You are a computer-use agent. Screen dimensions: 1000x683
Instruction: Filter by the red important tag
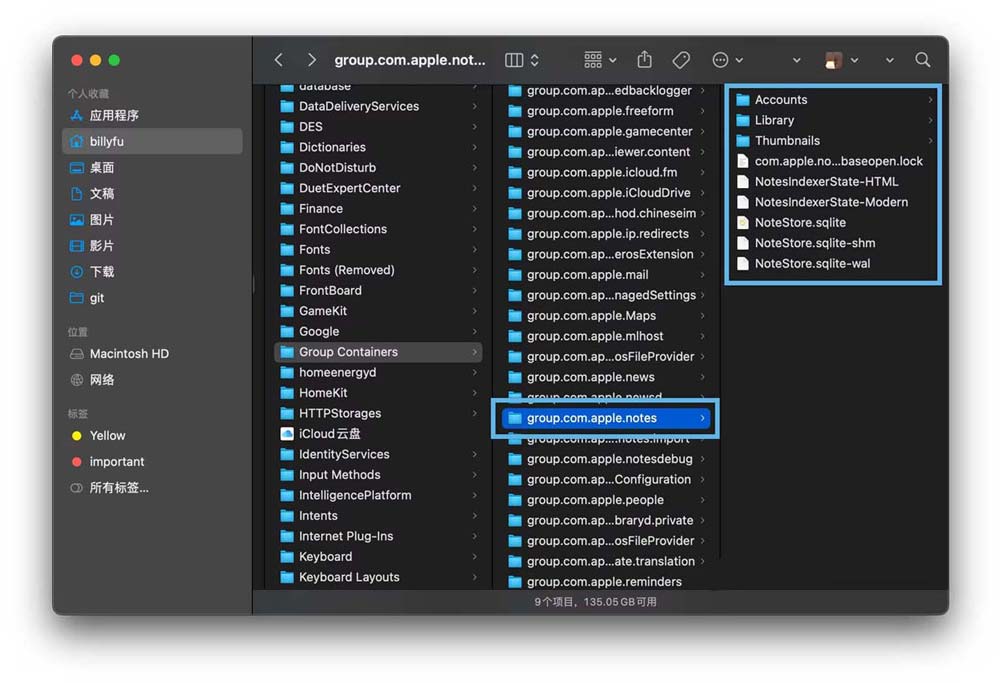point(77,462)
